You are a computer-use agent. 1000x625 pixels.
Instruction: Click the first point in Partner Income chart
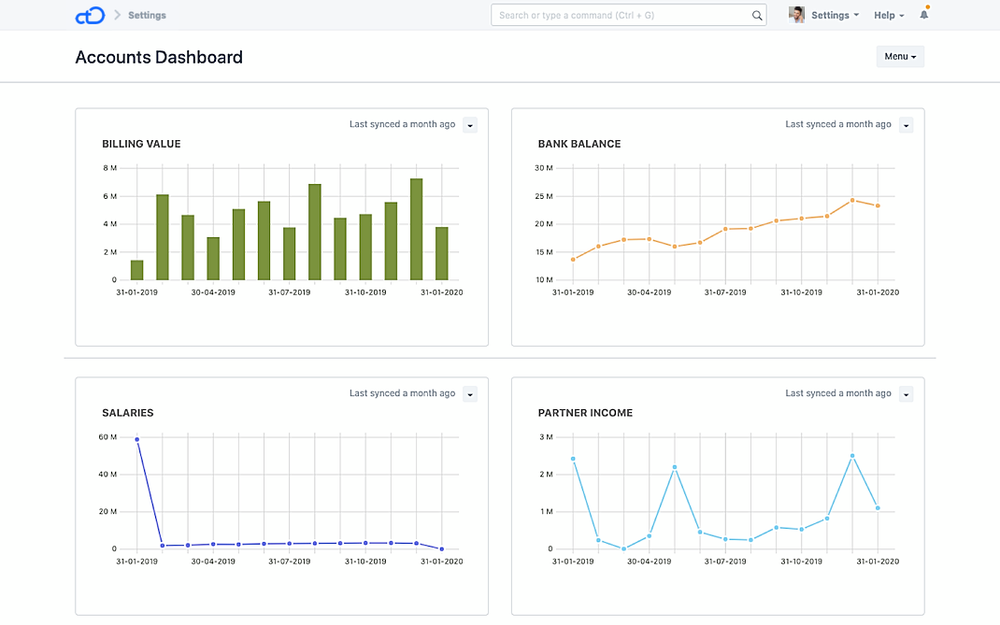[573, 459]
